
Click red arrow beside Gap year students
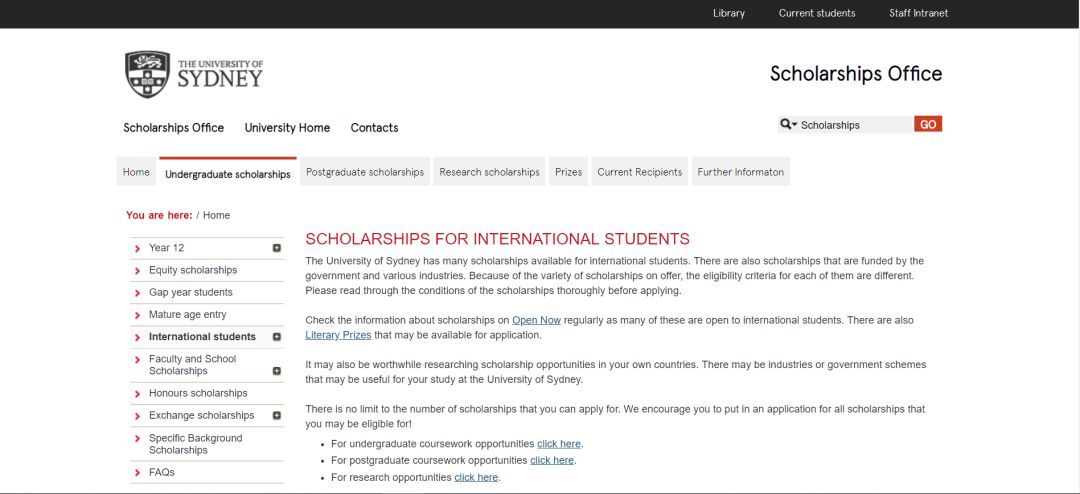(138, 293)
